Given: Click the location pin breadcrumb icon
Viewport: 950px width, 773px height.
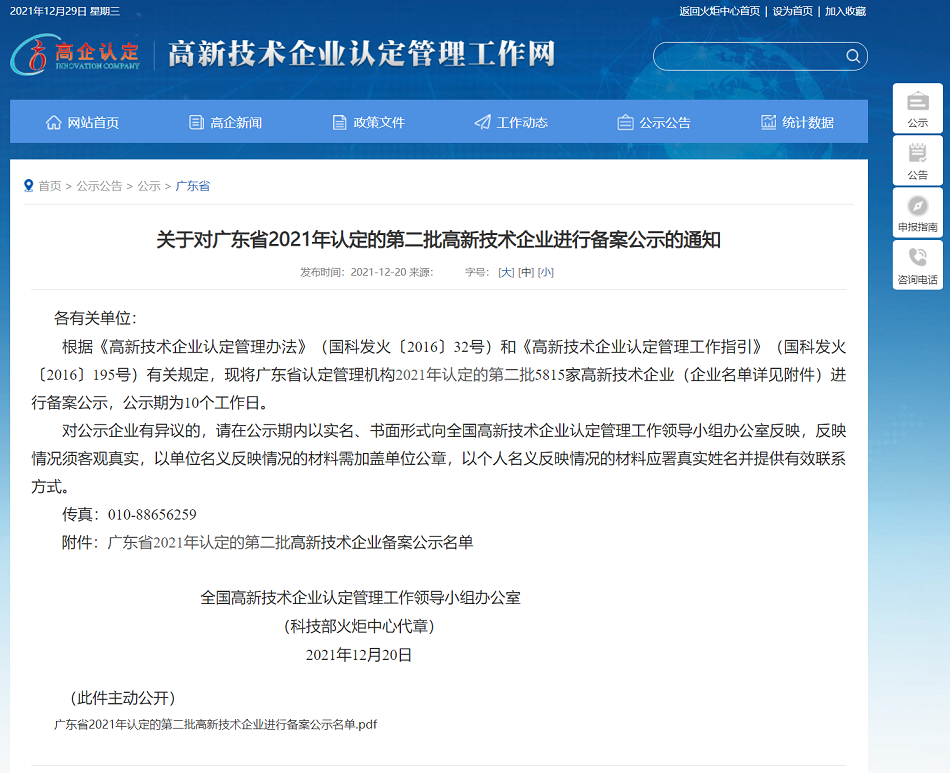Looking at the screenshot, I should [x=28, y=185].
